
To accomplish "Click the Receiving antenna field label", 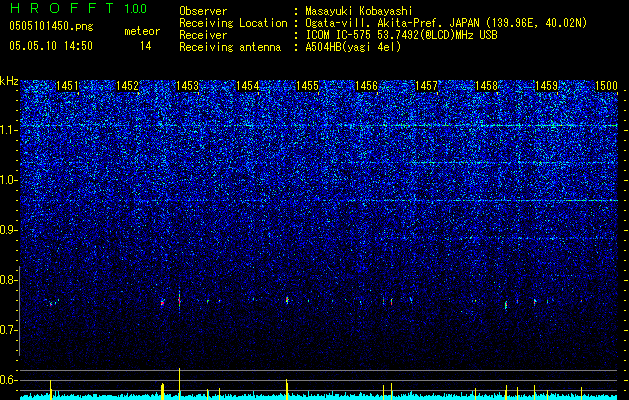I will (x=230, y=47).
